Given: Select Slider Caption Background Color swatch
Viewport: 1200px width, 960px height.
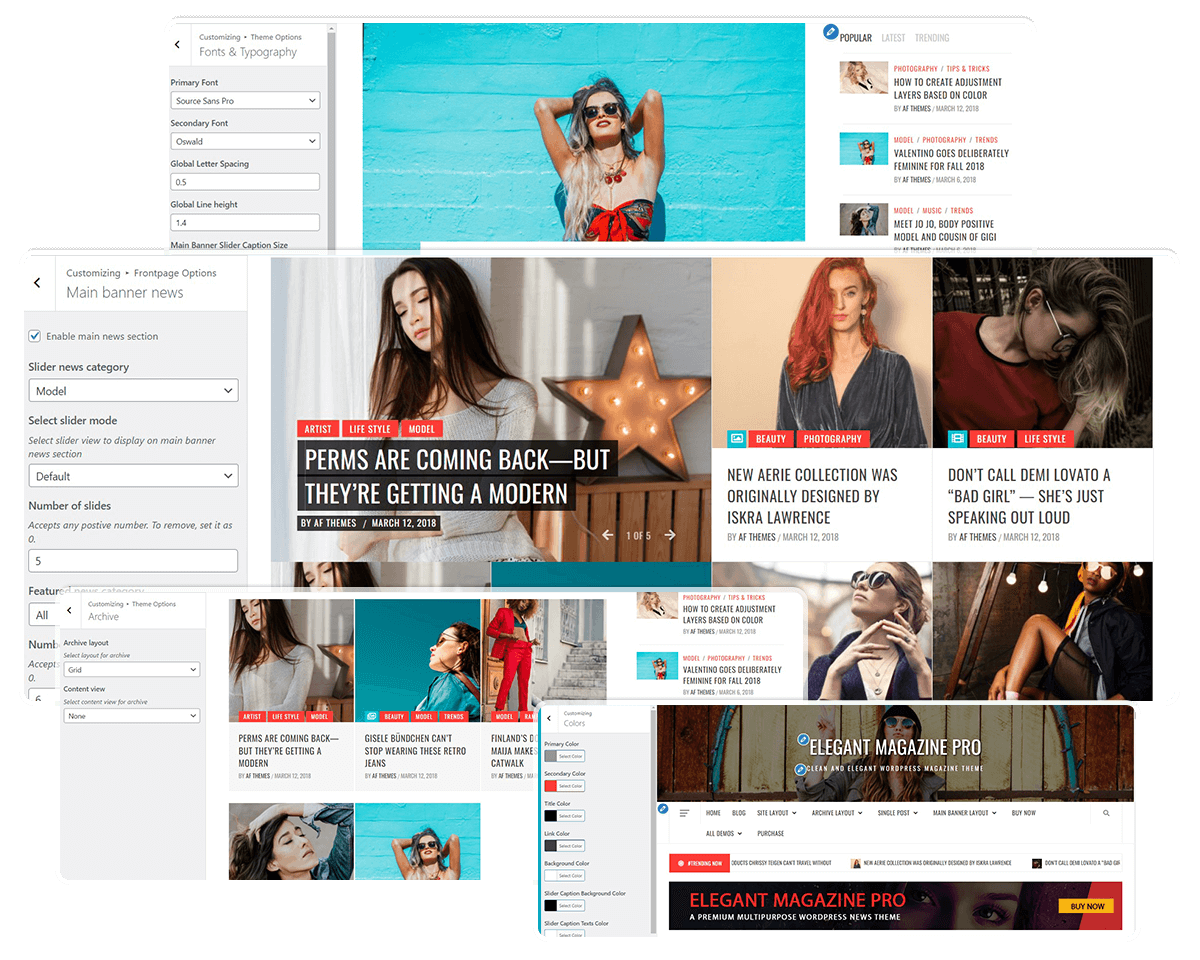Looking at the screenshot, I should pos(551,906).
